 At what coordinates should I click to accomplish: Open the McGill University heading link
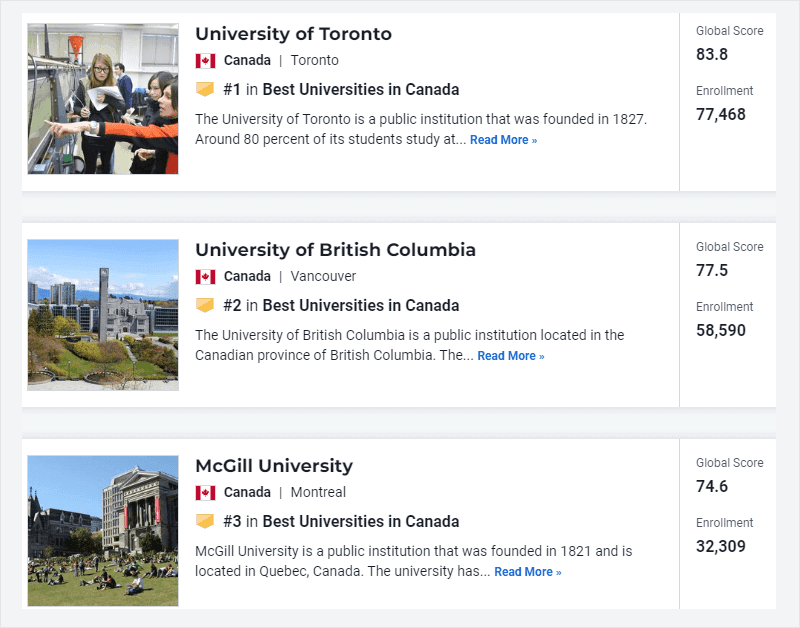[x=274, y=466]
